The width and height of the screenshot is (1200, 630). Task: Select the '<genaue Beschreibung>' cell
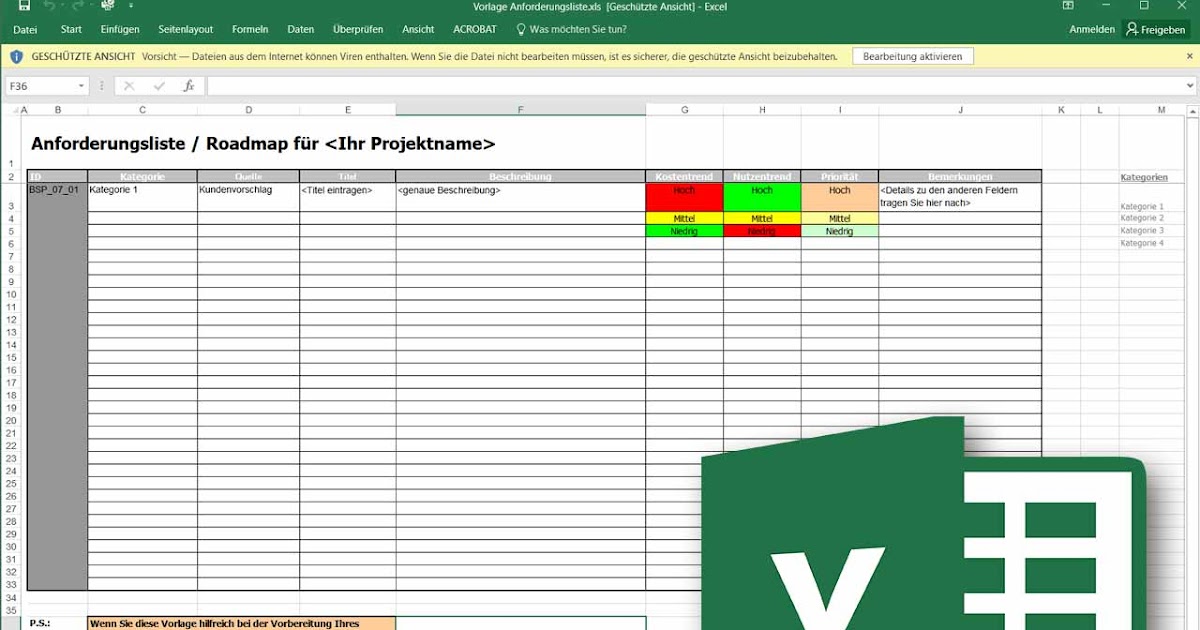coord(520,197)
